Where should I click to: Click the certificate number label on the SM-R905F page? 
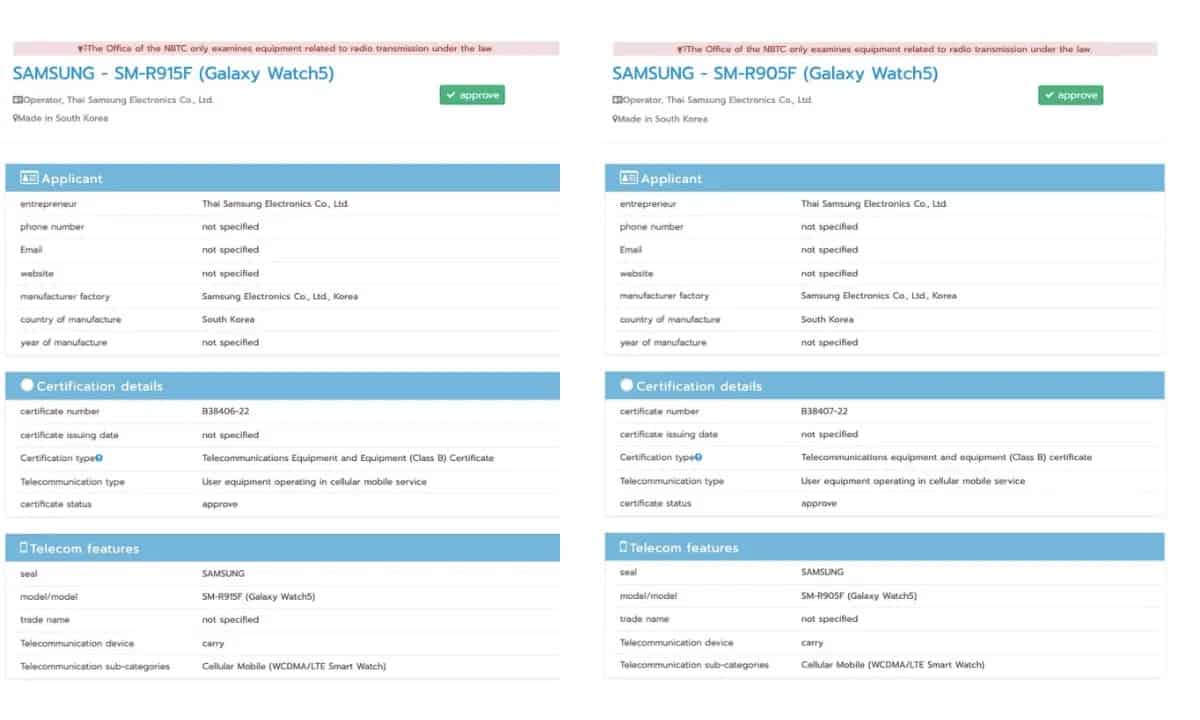(x=659, y=411)
